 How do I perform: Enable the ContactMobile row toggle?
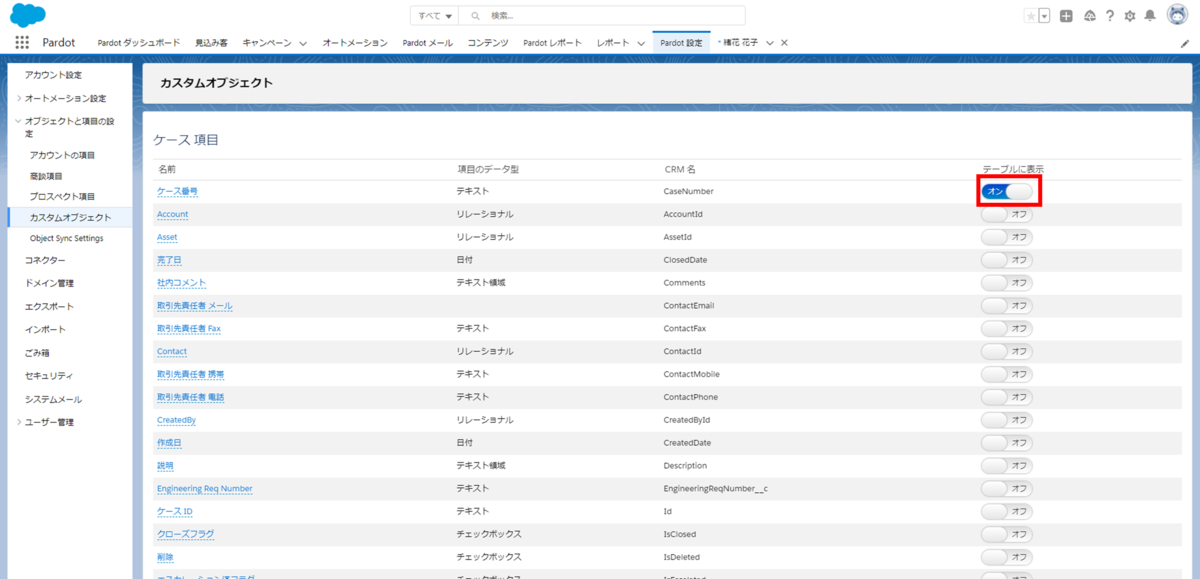1007,374
